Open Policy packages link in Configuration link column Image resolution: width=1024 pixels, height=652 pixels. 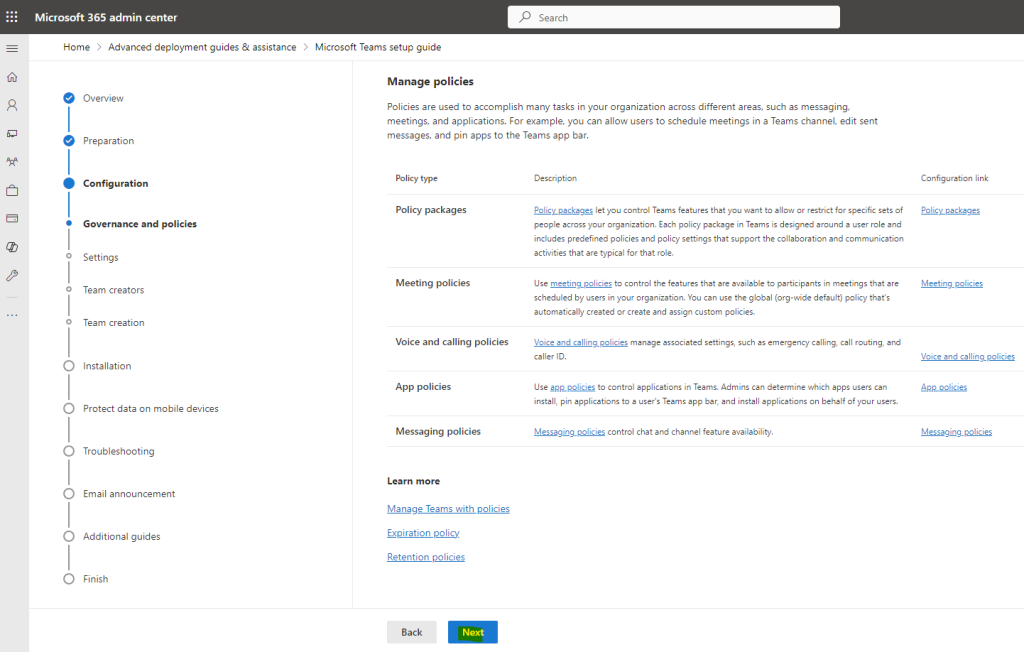[x=950, y=210]
